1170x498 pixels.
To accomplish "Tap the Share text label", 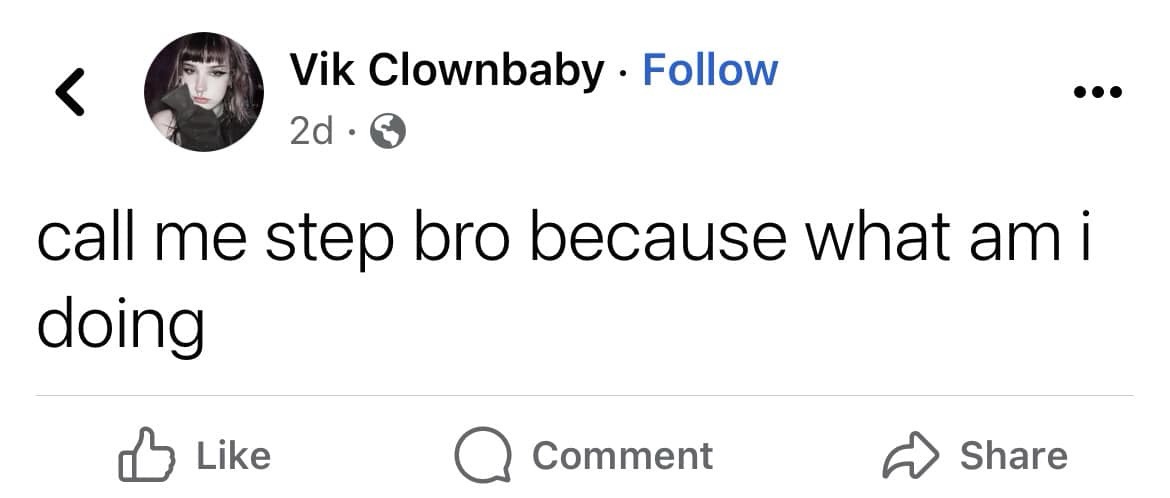I will [x=1013, y=456].
